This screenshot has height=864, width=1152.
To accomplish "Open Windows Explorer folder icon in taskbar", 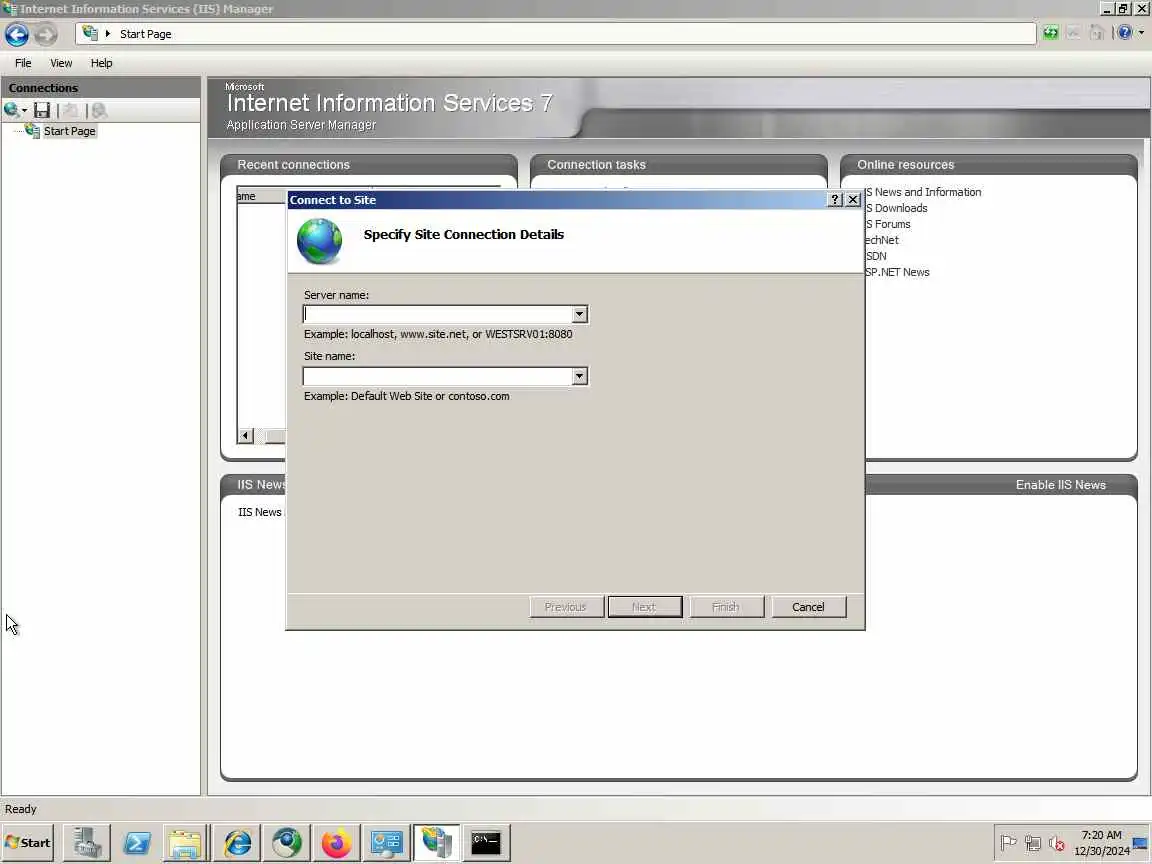I will 185,843.
